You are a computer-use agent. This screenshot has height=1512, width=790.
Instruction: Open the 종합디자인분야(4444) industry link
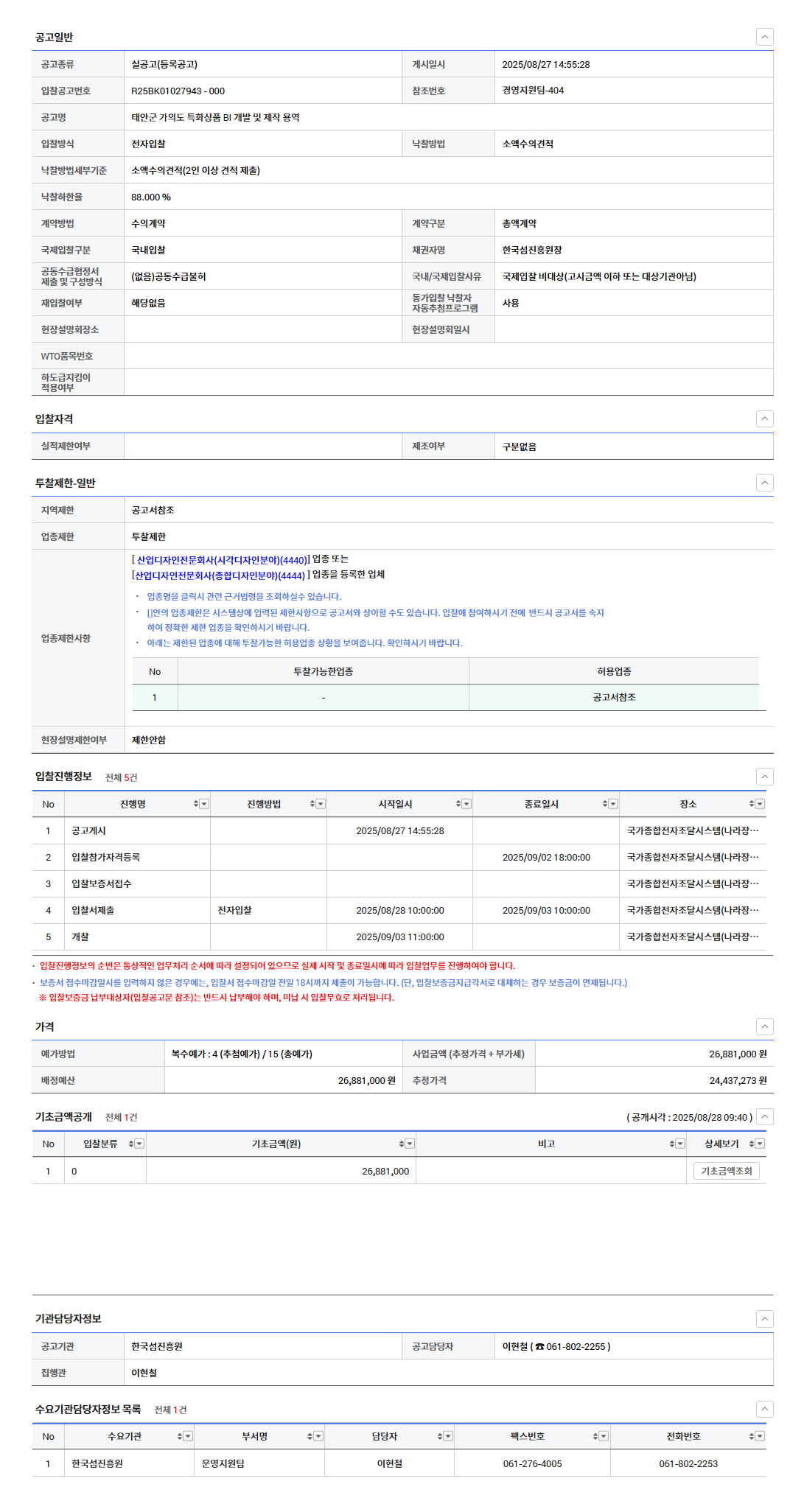[219, 575]
